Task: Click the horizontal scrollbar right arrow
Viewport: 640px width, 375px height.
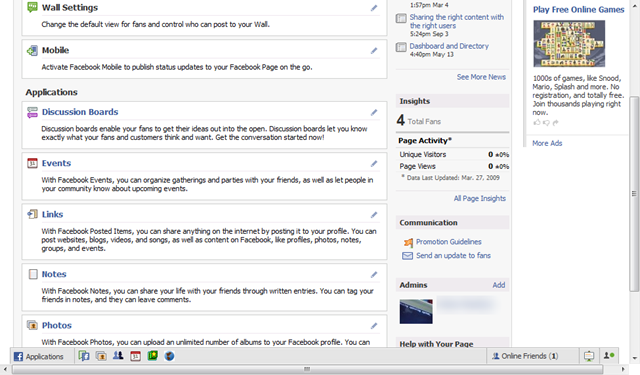Action: [623, 369]
